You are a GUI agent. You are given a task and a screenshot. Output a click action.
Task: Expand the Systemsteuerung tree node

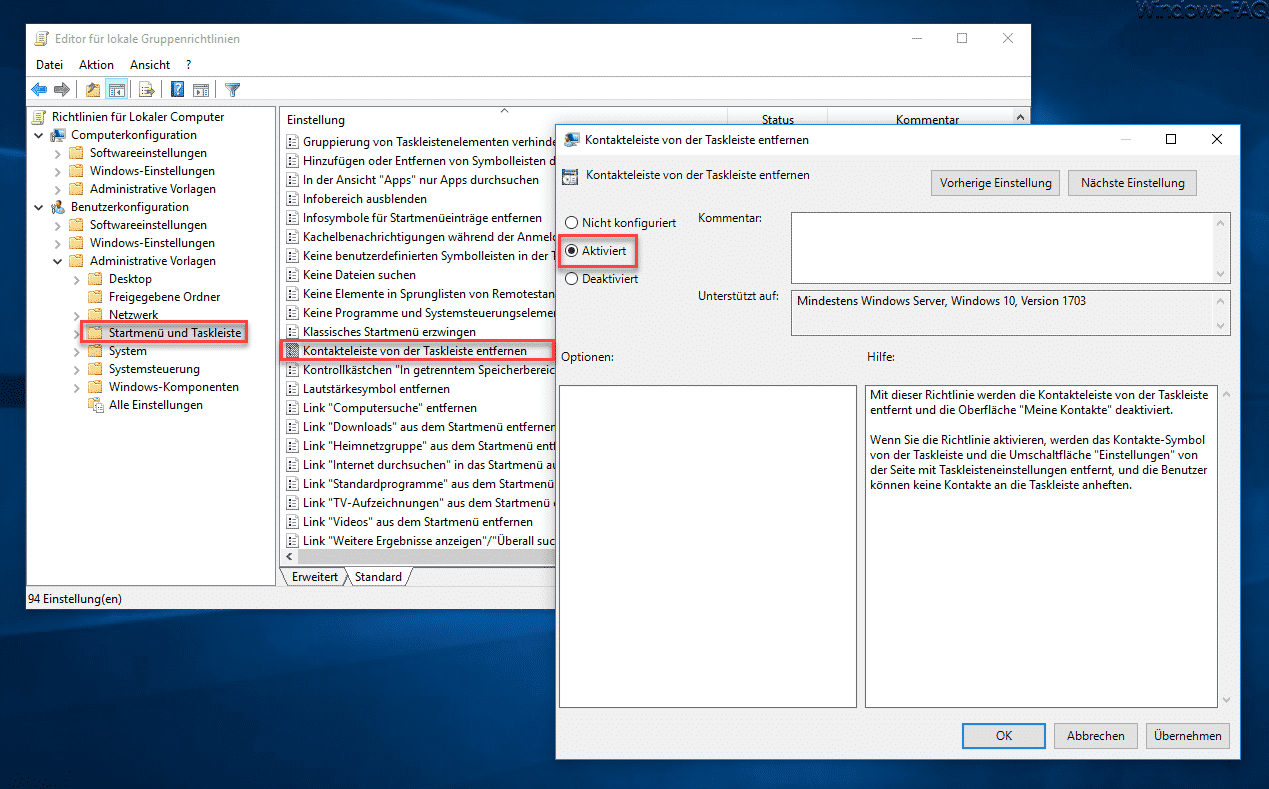point(77,369)
